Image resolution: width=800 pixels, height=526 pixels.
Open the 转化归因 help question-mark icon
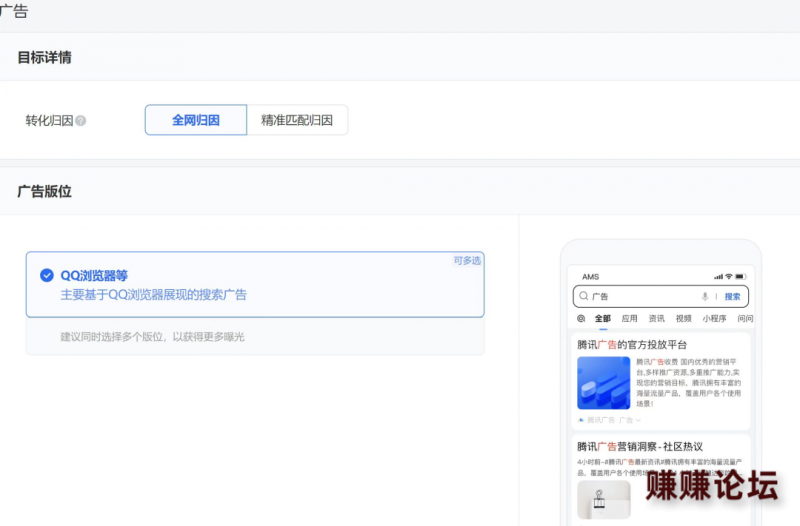point(81,121)
